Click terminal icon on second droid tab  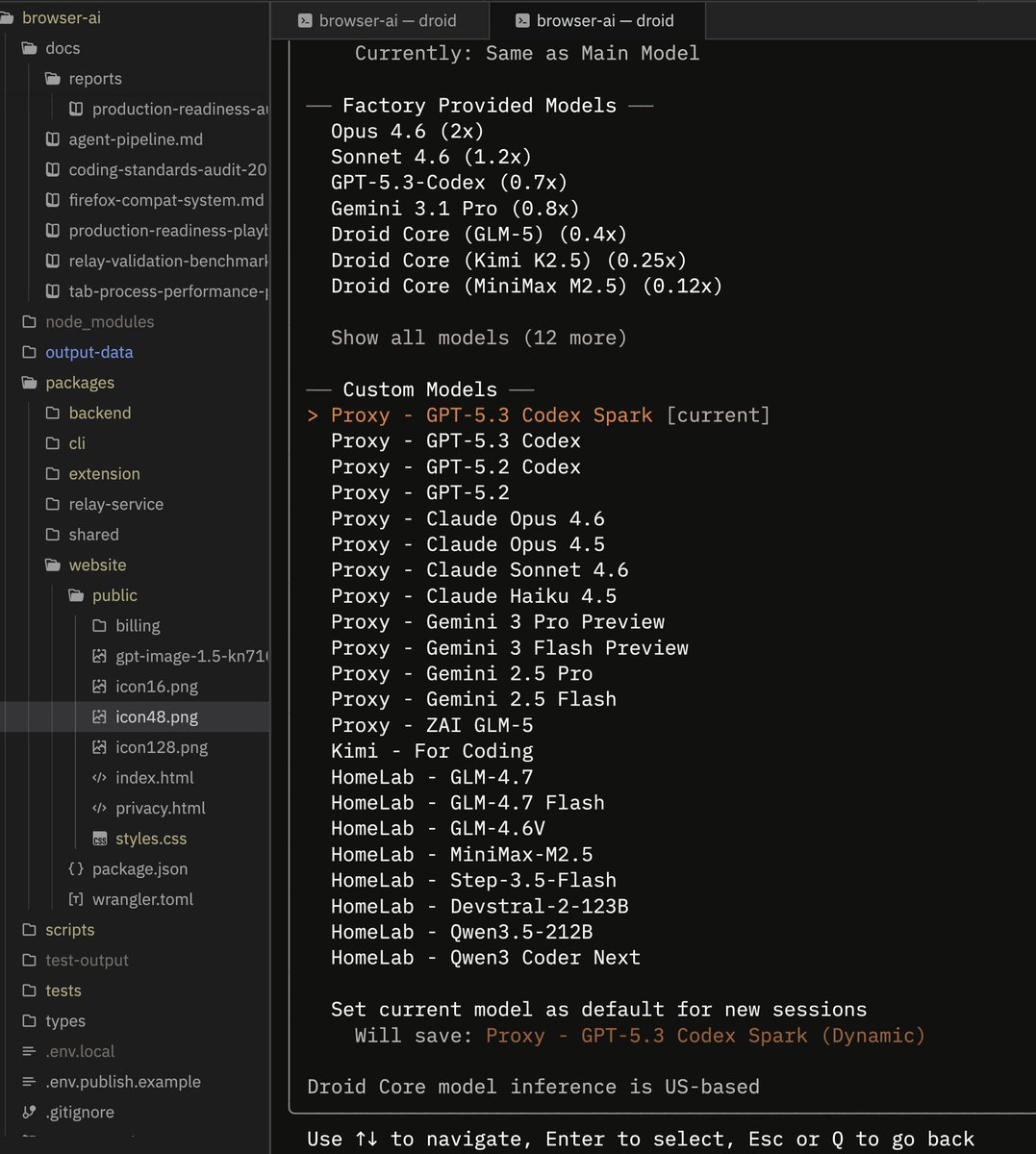521,20
